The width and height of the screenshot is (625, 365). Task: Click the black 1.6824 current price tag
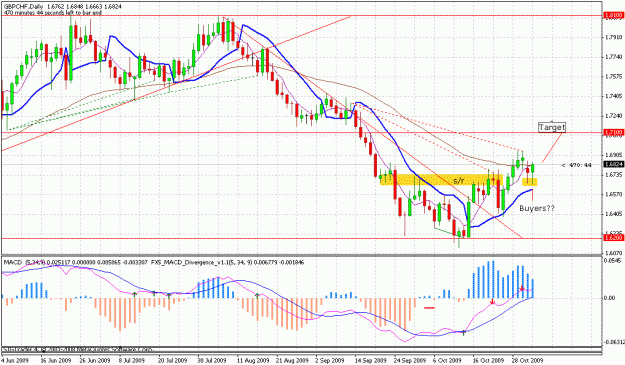click(x=614, y=164)
